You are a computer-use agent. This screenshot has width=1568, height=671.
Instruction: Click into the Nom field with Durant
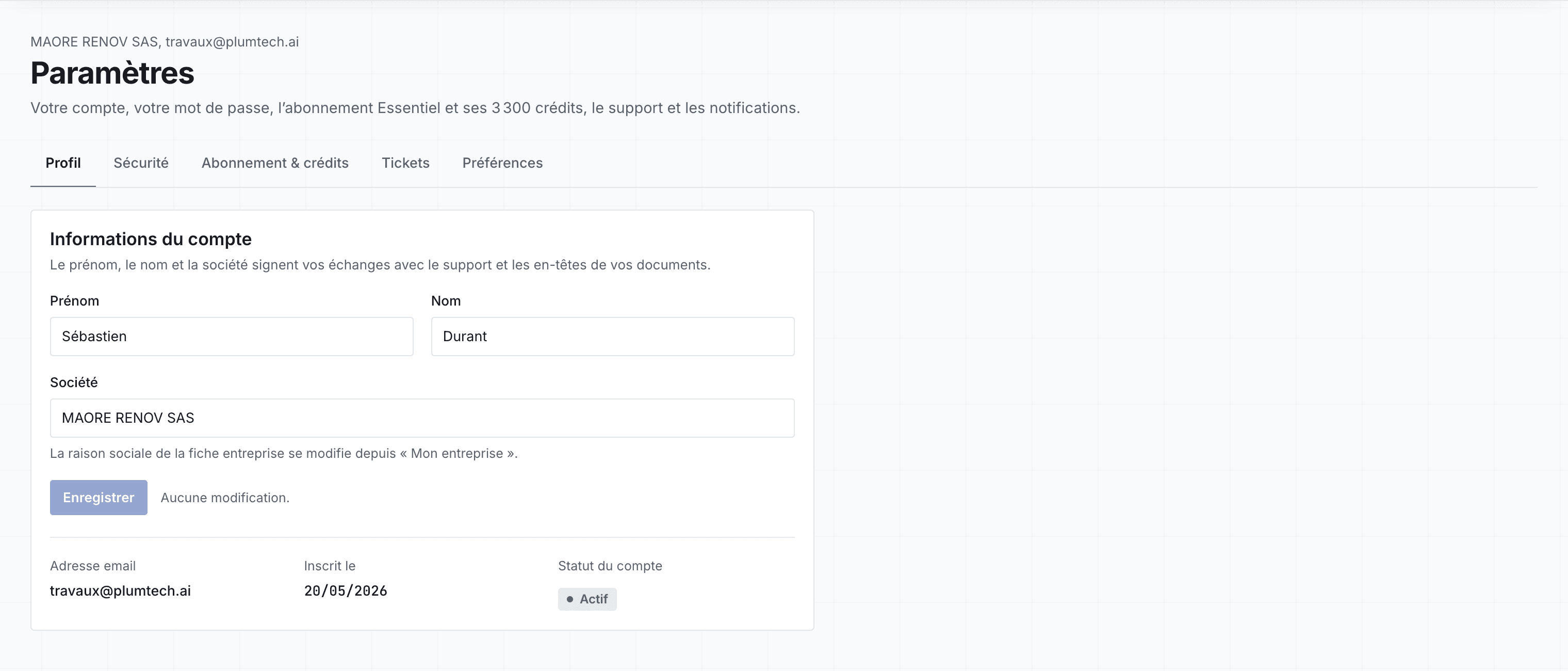pos(612,337)
